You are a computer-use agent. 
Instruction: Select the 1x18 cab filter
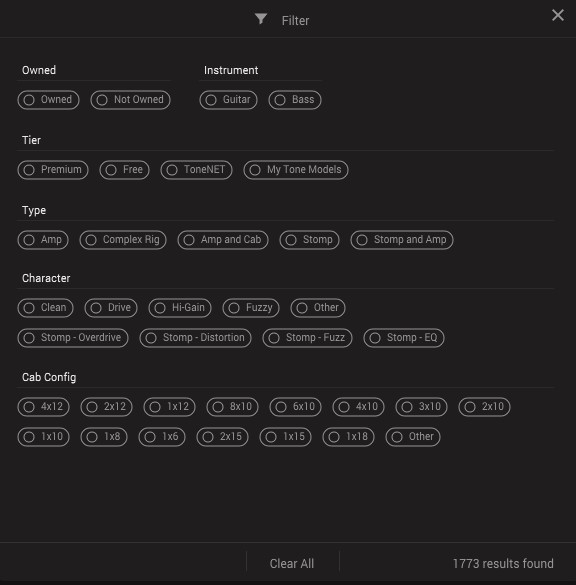(x=348, y=437)
